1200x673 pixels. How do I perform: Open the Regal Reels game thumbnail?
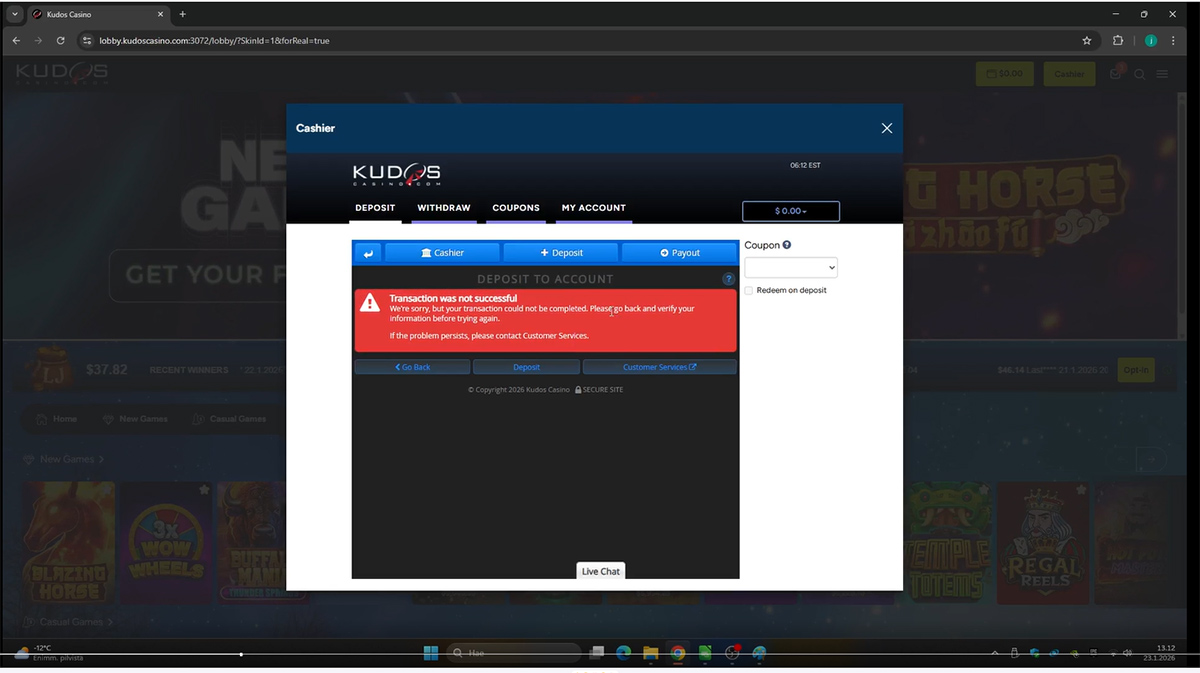coord(1043,544)
